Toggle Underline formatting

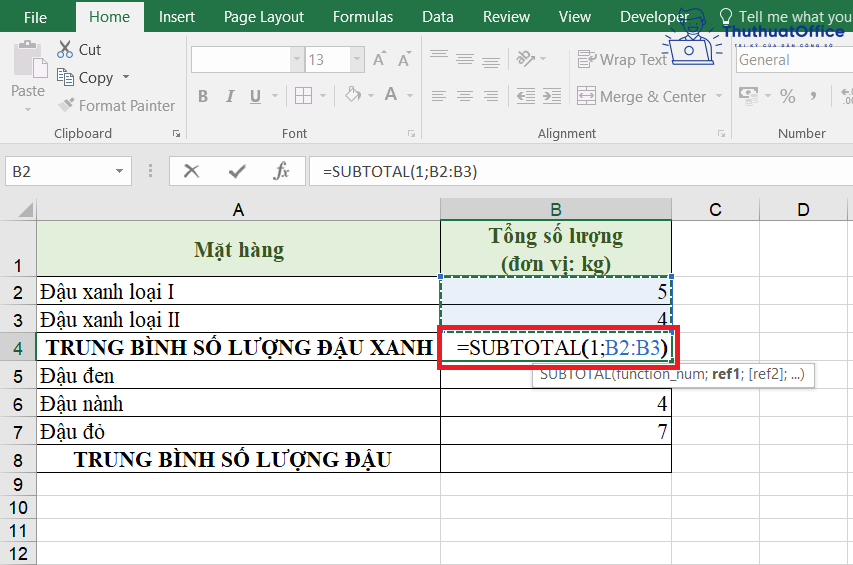tap(255, 96)
